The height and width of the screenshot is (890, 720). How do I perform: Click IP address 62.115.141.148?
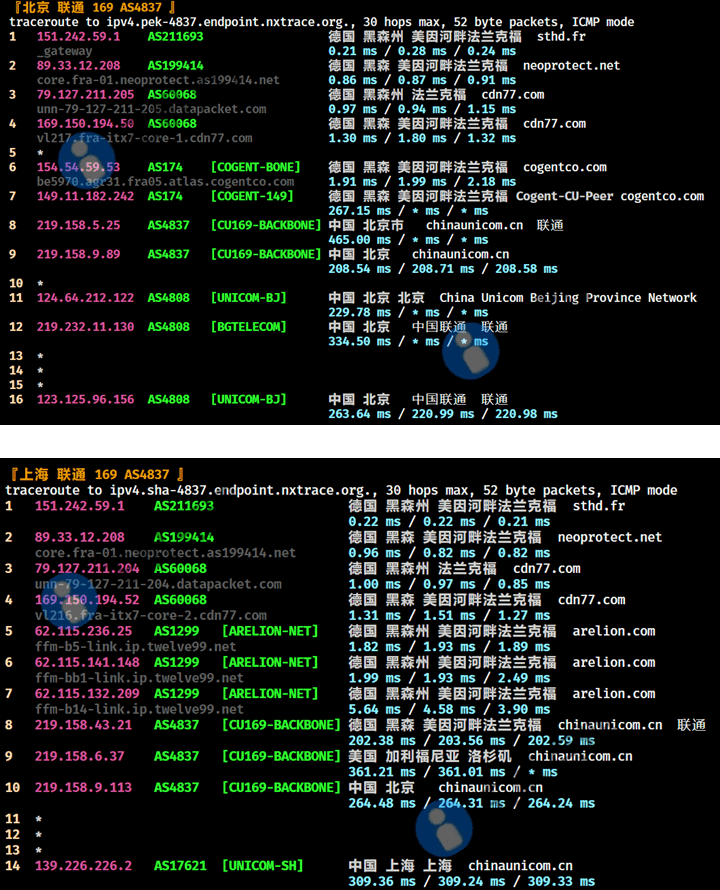(x=87, y=662)
